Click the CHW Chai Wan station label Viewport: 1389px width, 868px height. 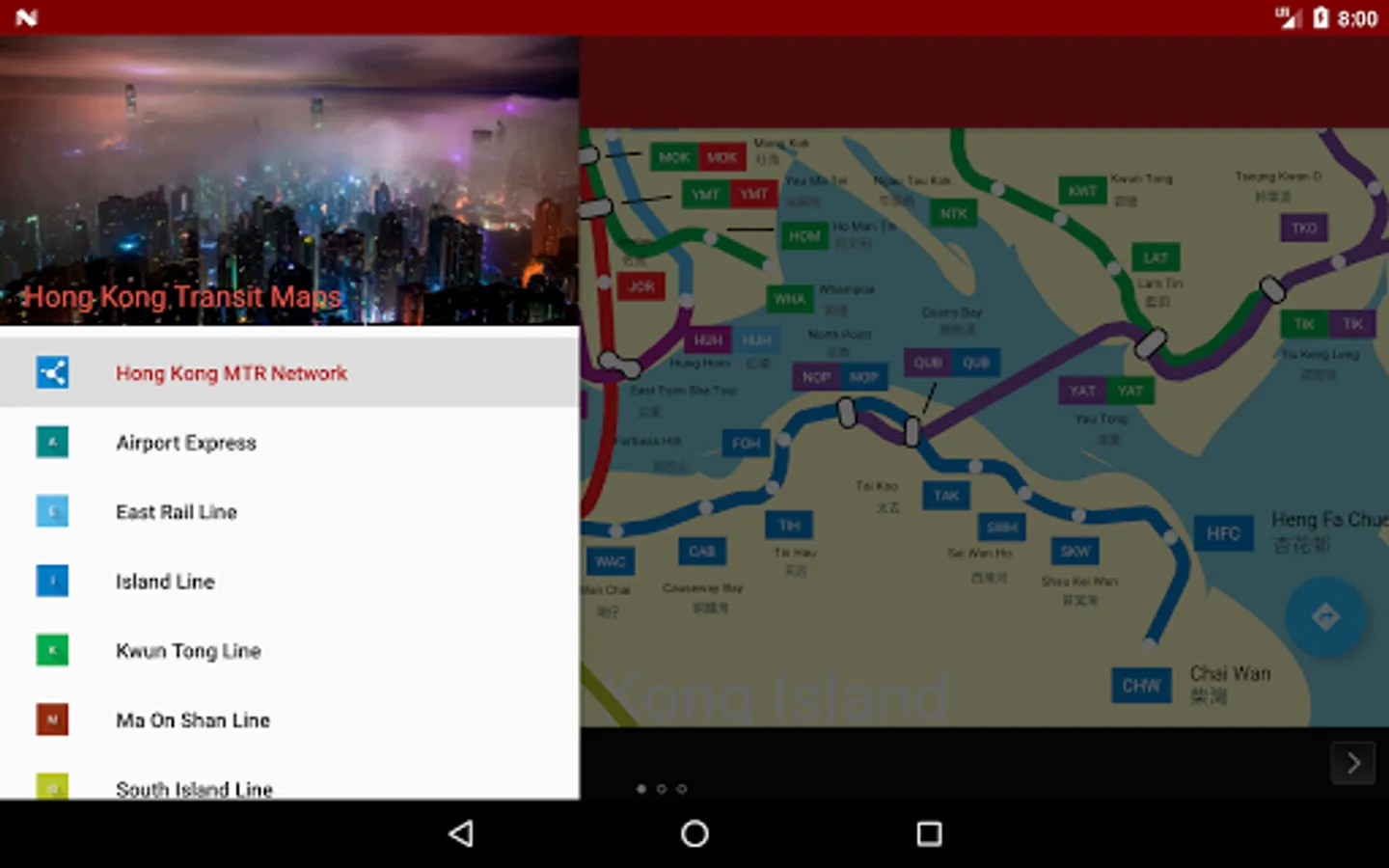click(x=1141, y=686)
